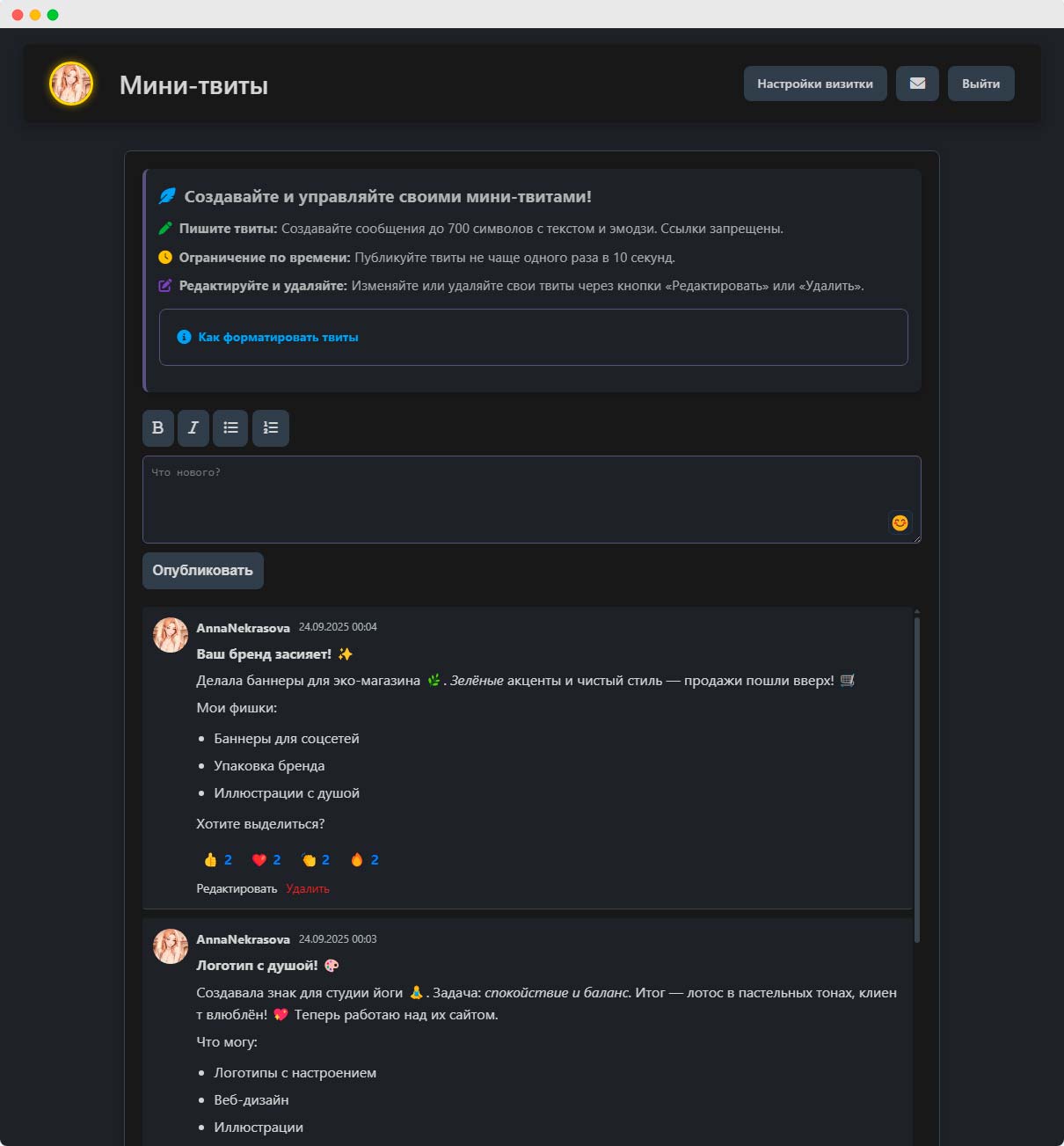Log out with the "Выйти" button
The height and width of the screenshot is (1146, 1064).
point(981,84)
